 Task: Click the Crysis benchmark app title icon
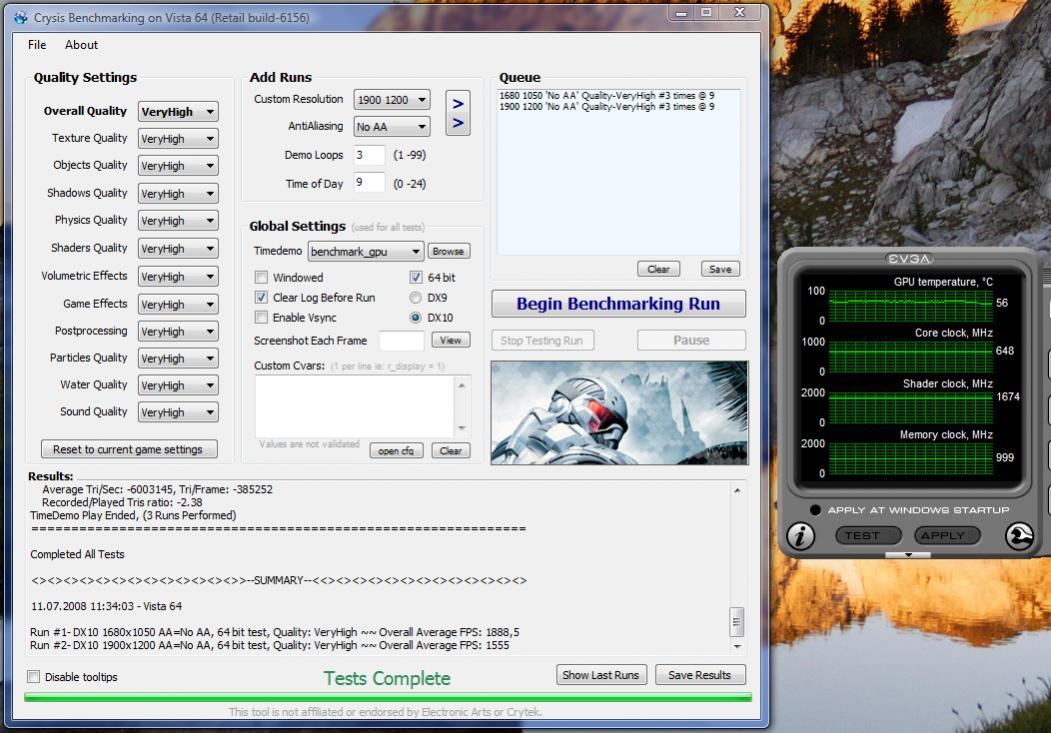coord(21,18)
